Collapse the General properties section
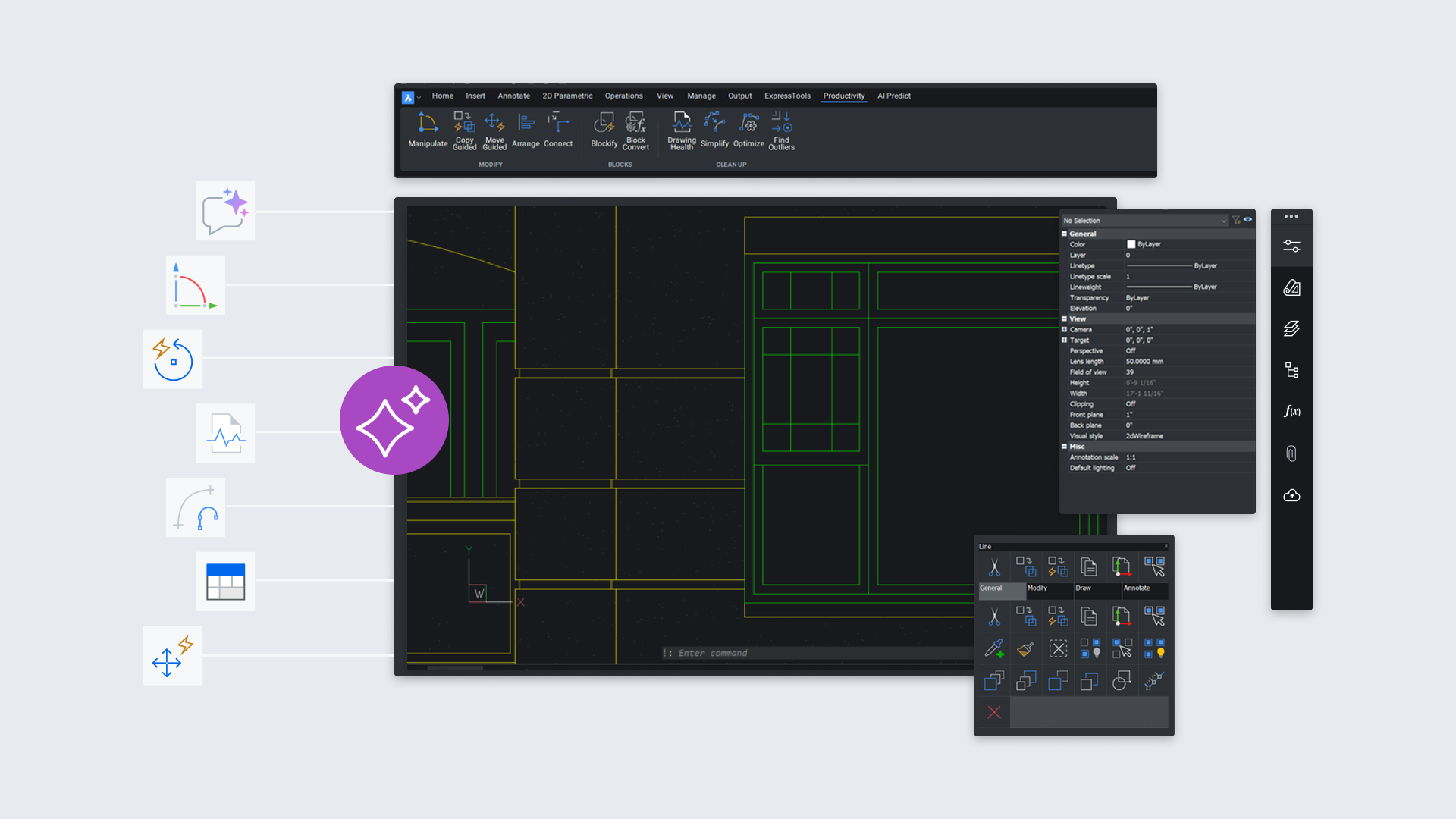Viewport: 1456px width, 819px height. tap(1065, 233)
